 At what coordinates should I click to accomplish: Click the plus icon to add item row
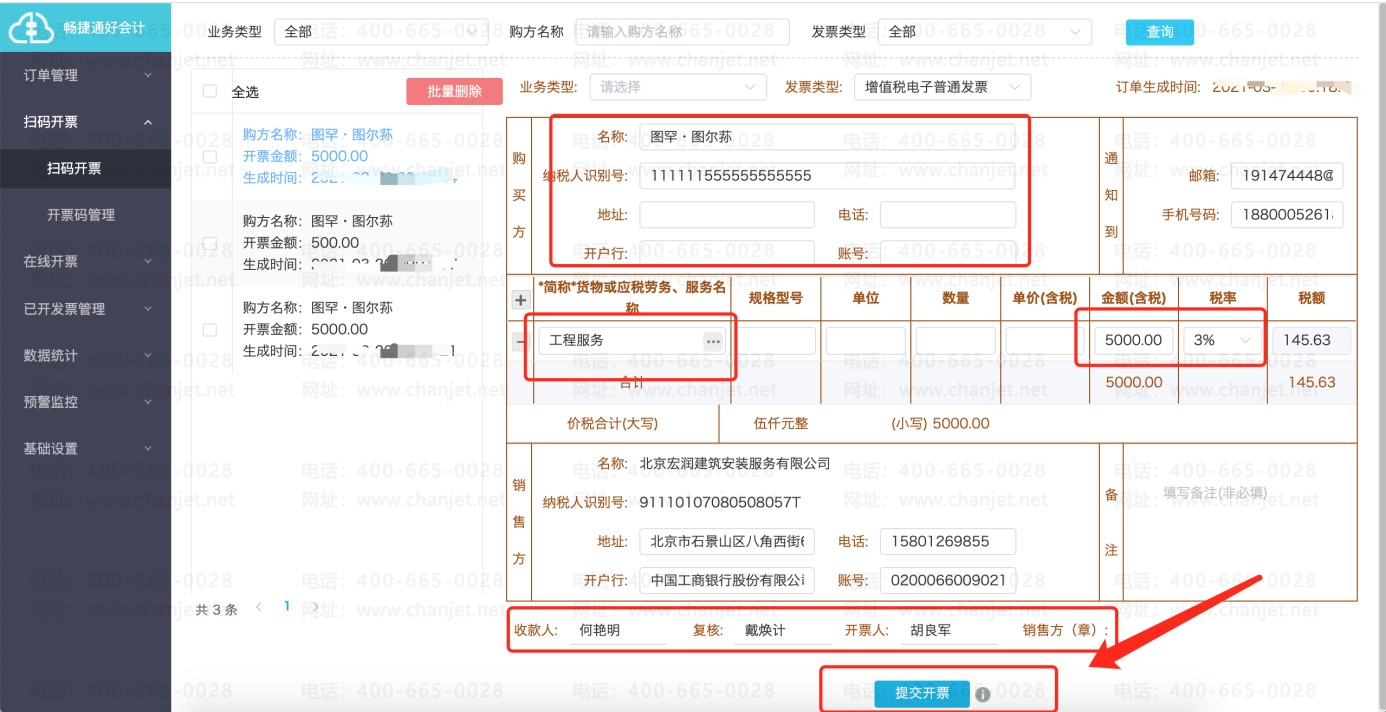(x=520, y=300)
